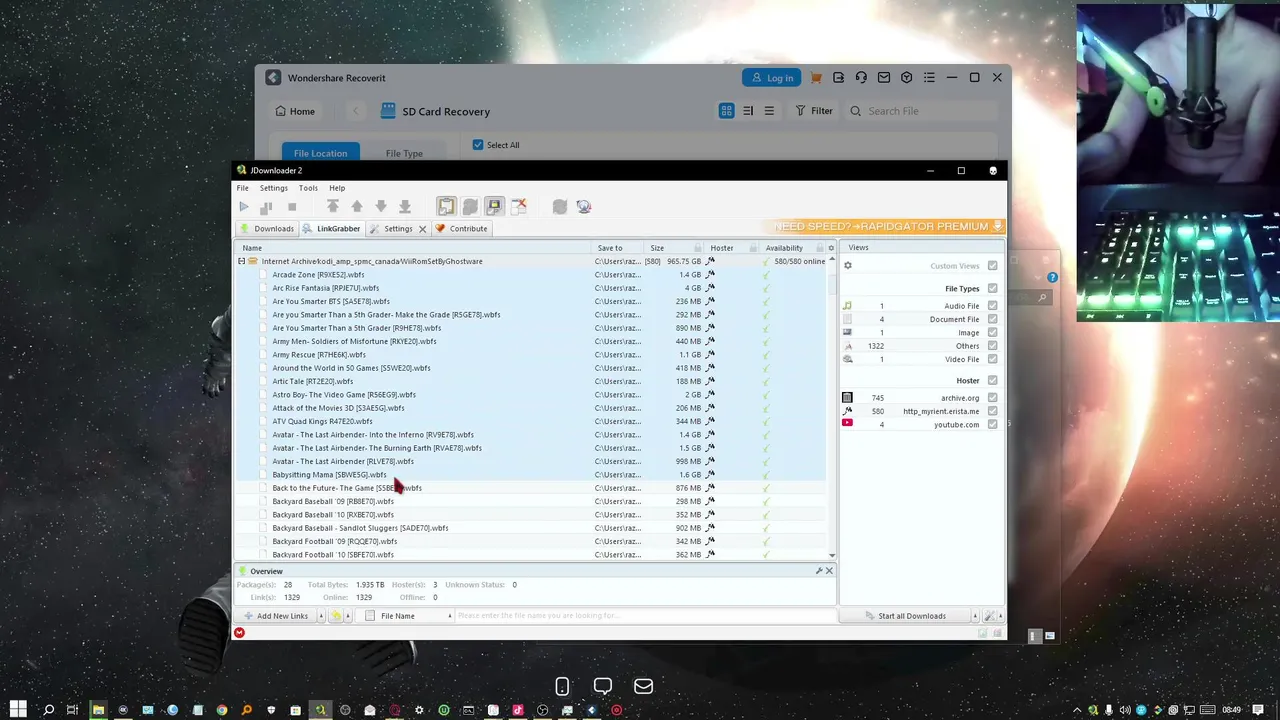The height and width of the screenshot is (720, 1280).
Task: Click the Reconnect toolbar icon
Action: point(560,206)
